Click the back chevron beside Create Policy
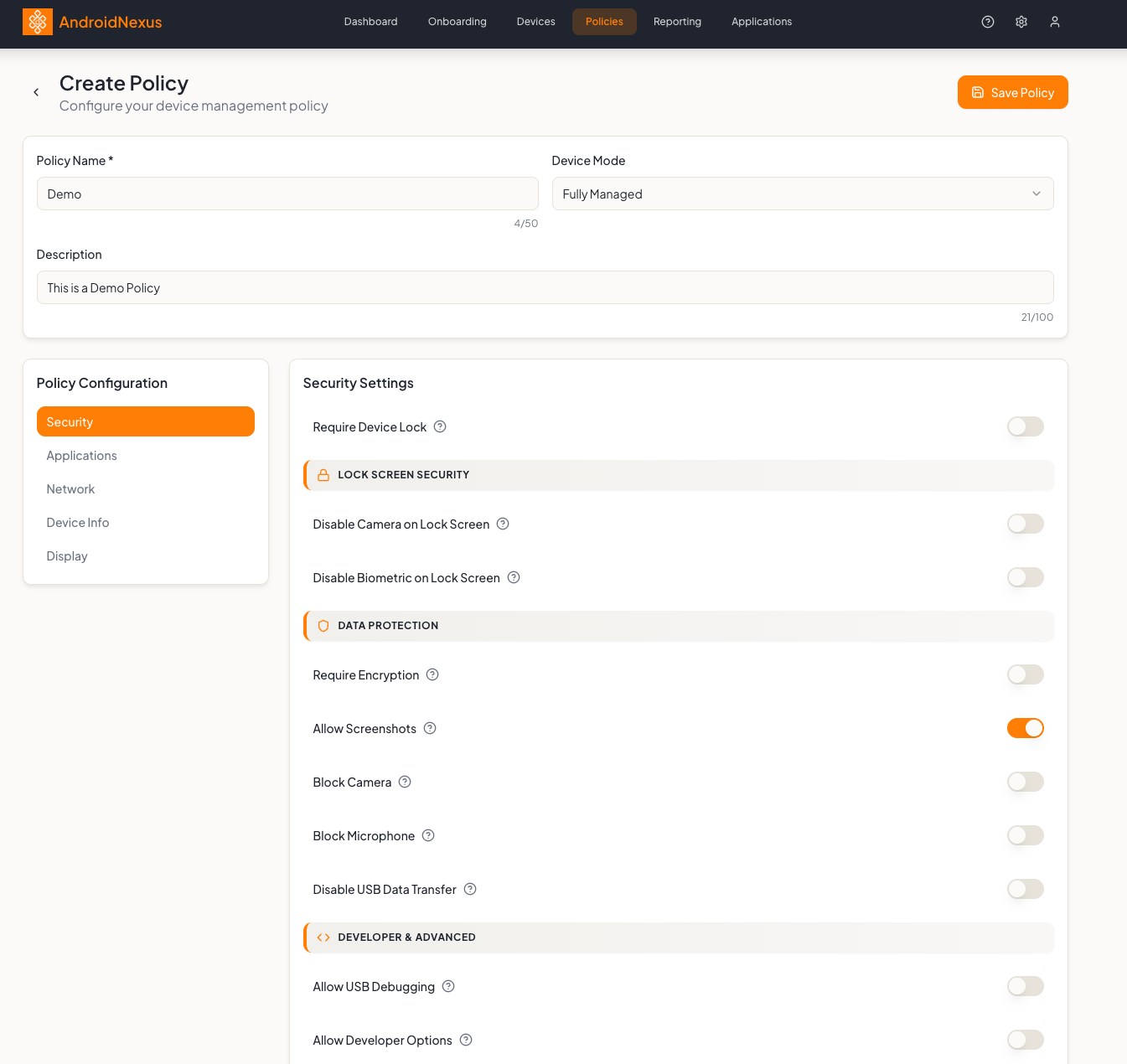The height and width of the screenshot is (1064, 1127). [x=36, y=92]
